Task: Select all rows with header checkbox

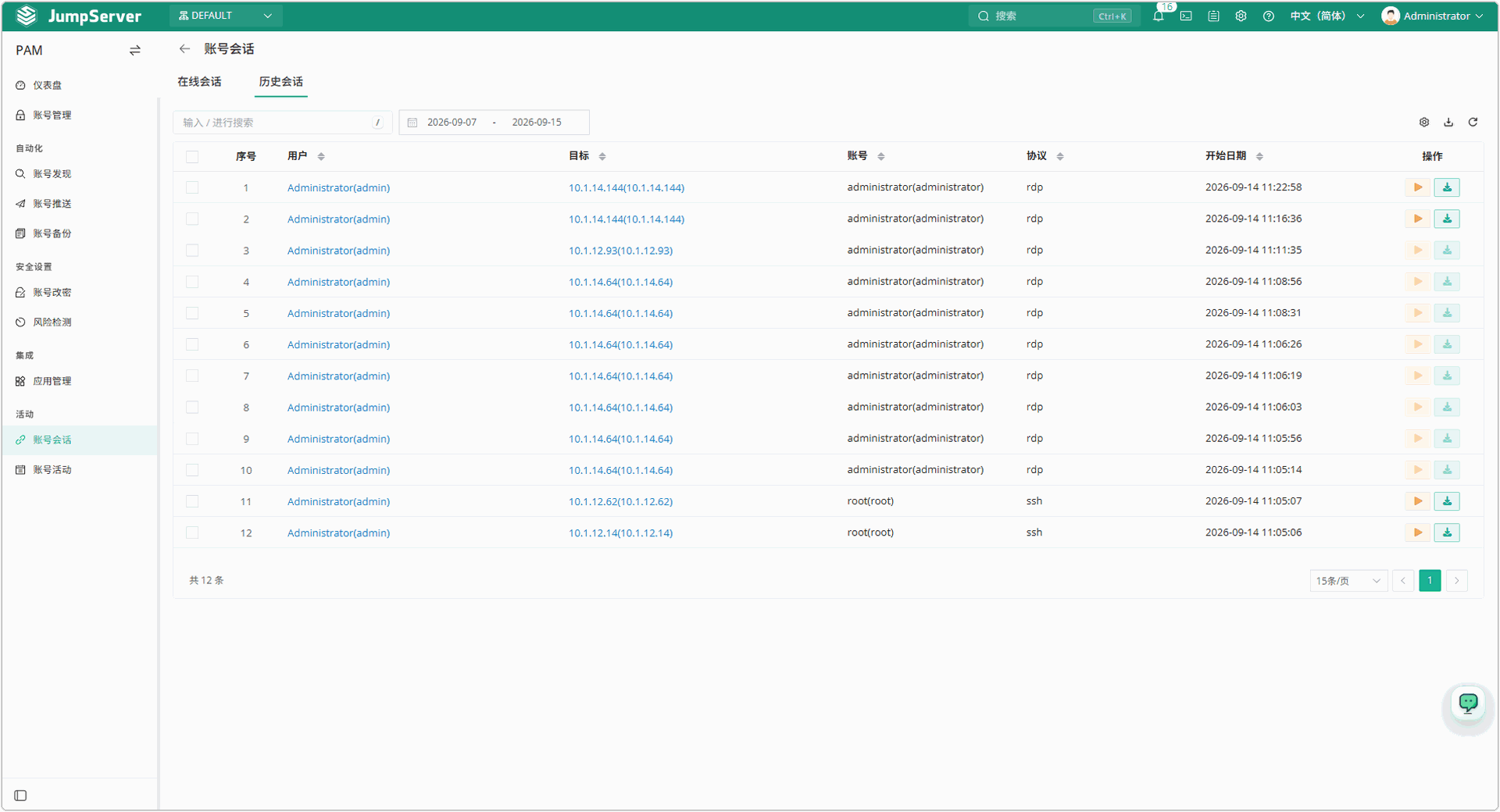Action: (192, 157)
